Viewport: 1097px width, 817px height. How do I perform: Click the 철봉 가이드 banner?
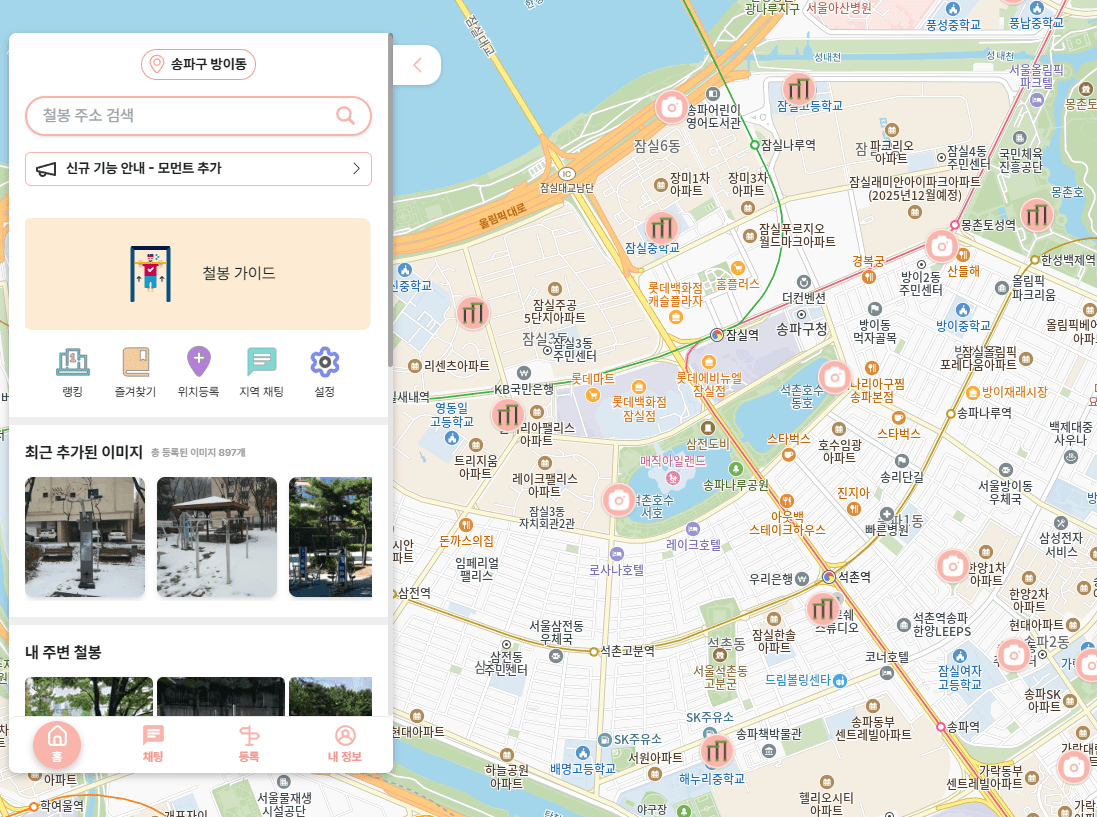coord(198,274)
